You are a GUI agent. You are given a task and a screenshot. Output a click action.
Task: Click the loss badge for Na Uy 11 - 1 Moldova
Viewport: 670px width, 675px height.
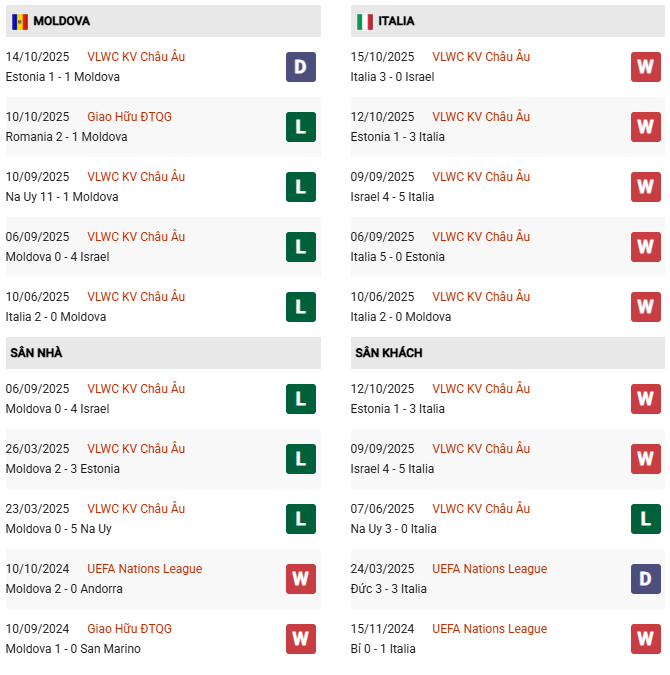pos(301,187)
